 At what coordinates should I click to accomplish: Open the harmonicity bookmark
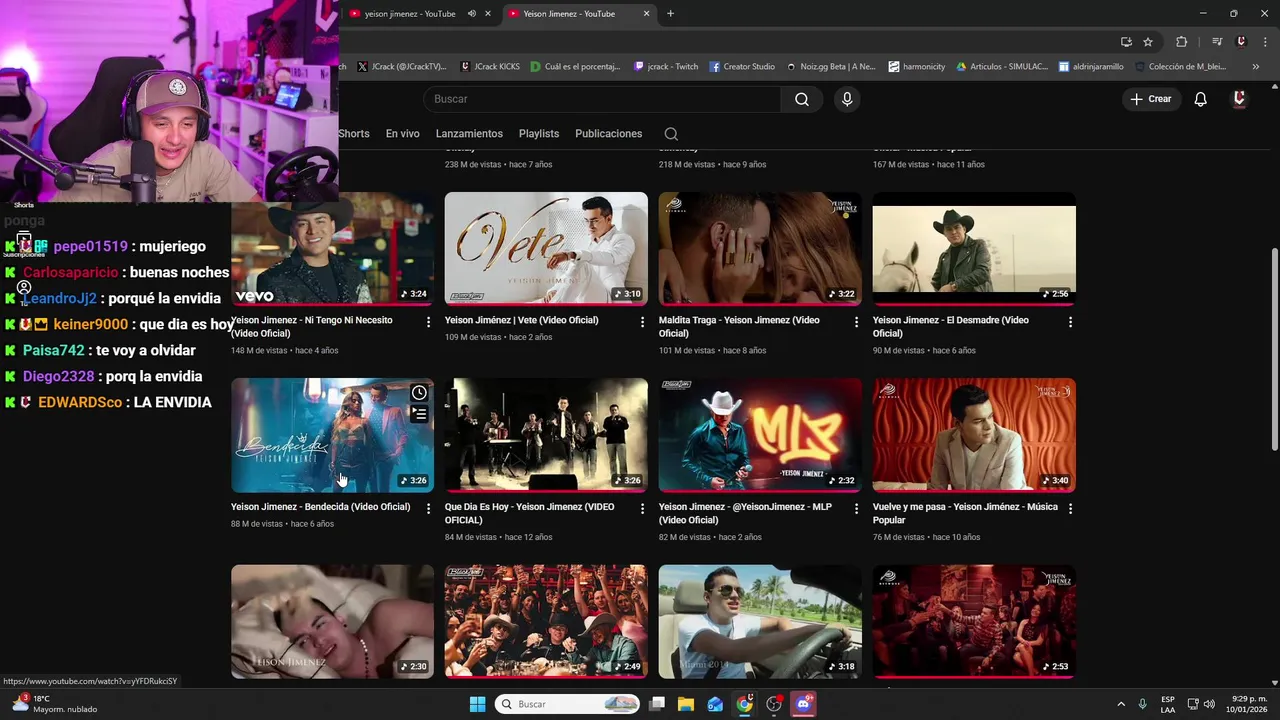[917, 67]
